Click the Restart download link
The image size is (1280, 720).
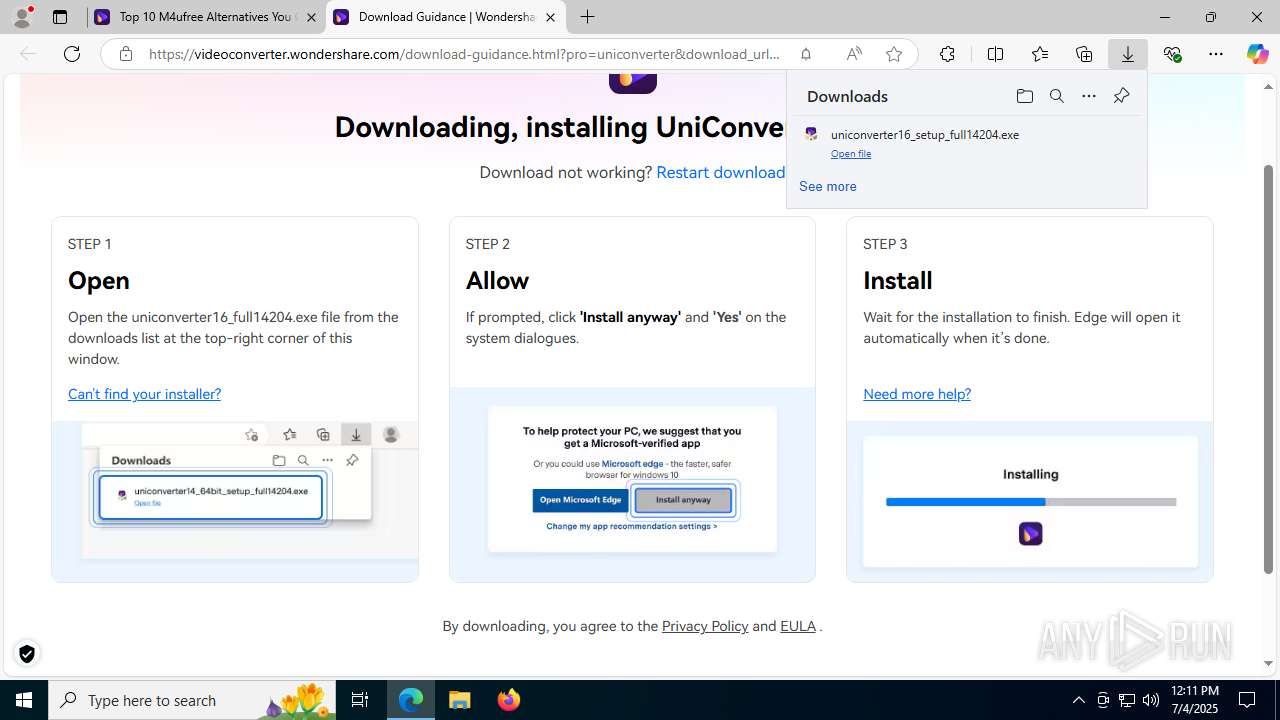click(x=720, y=172)
